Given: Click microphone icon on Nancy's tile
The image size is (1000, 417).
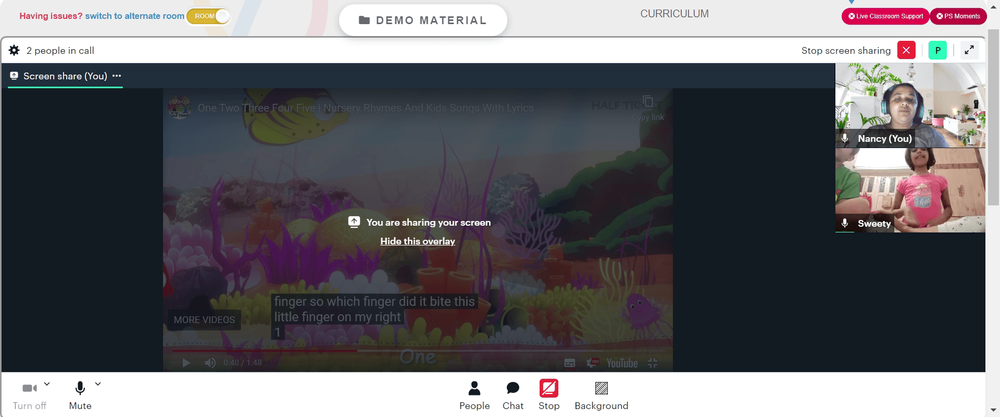Looking at the screenshot, I should [845, 138].
